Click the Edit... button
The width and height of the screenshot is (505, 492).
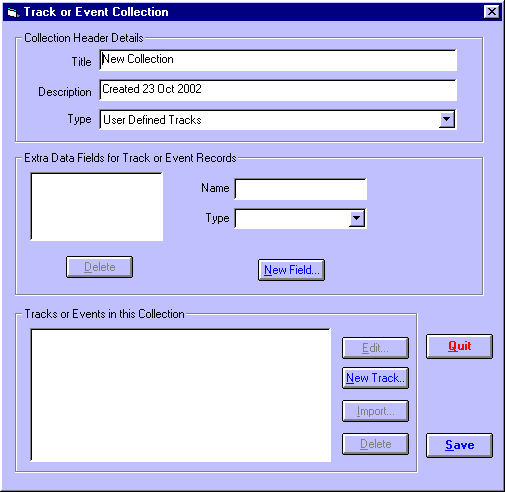[x=375, y=348]
